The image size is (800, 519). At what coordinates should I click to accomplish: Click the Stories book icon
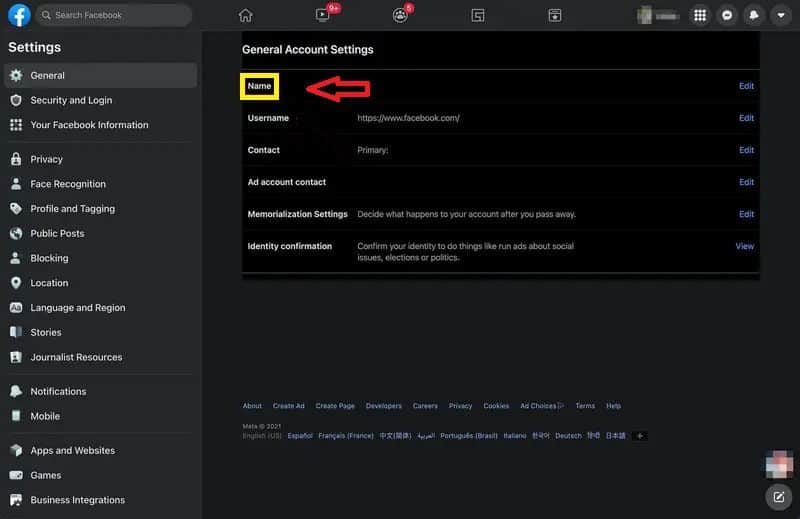(x=16, y=332)
